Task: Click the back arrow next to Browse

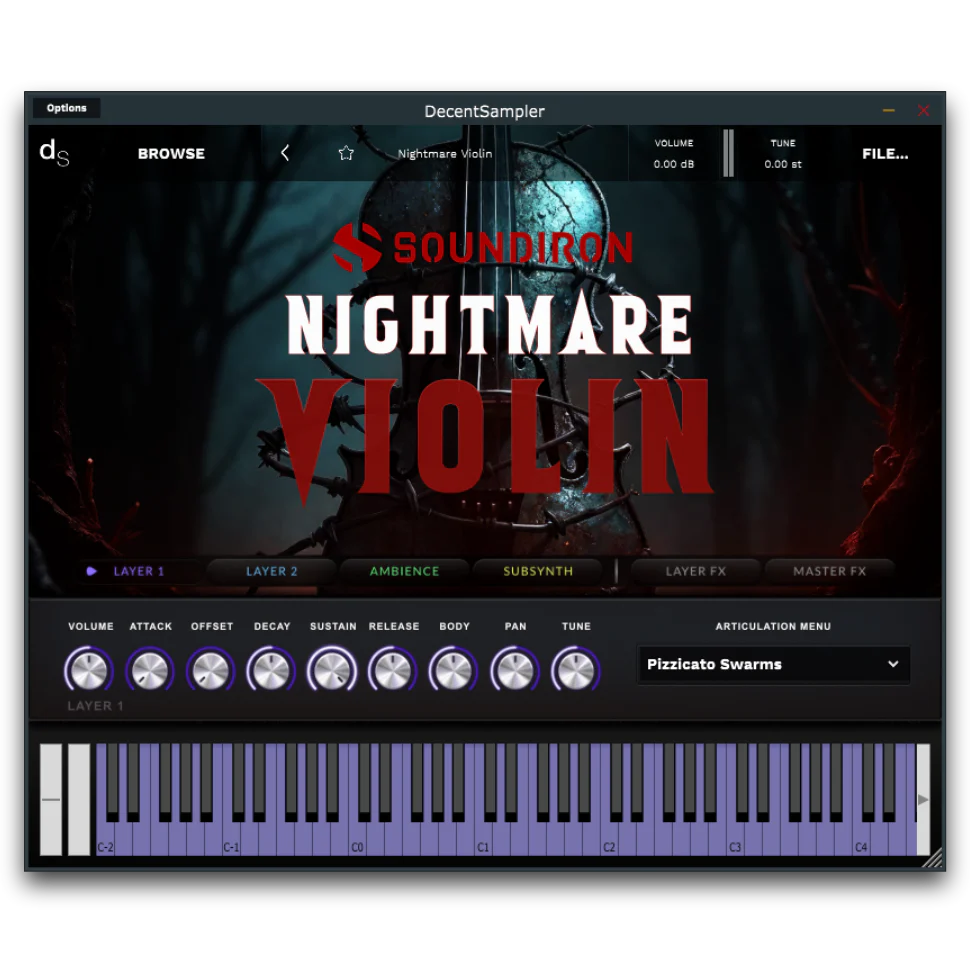Action: [x=285, y=153]
